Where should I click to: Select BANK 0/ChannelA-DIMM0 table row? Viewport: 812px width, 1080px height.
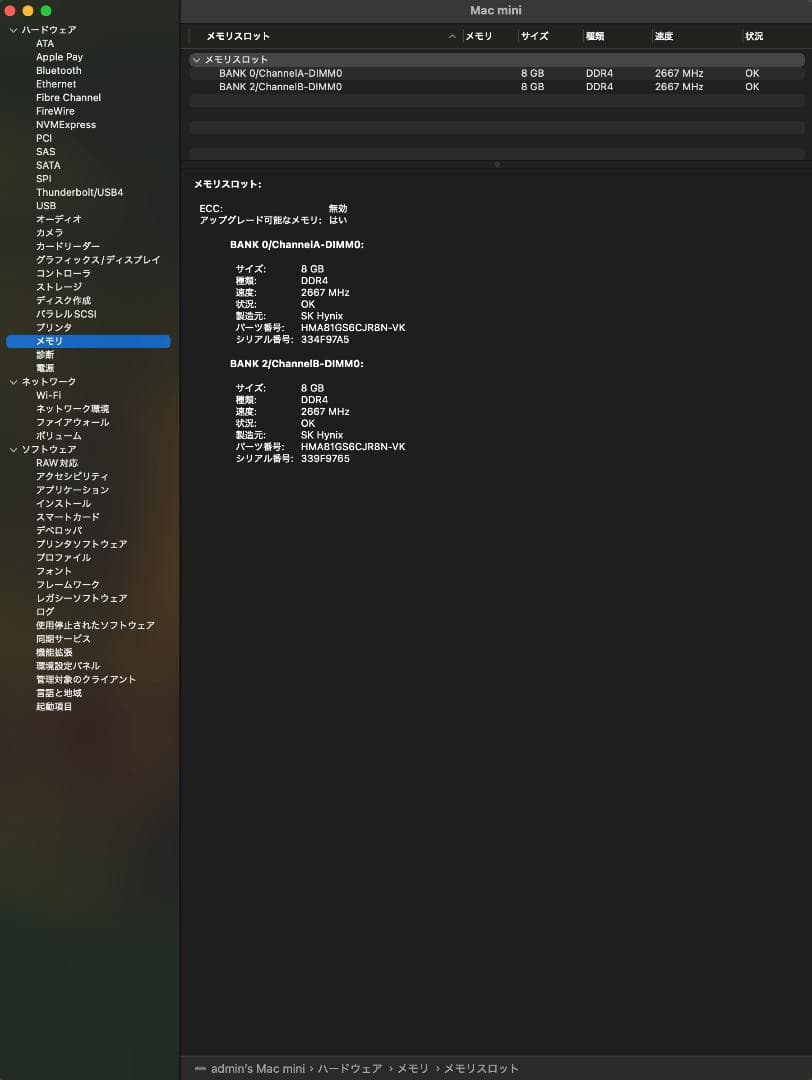point(280,74)
